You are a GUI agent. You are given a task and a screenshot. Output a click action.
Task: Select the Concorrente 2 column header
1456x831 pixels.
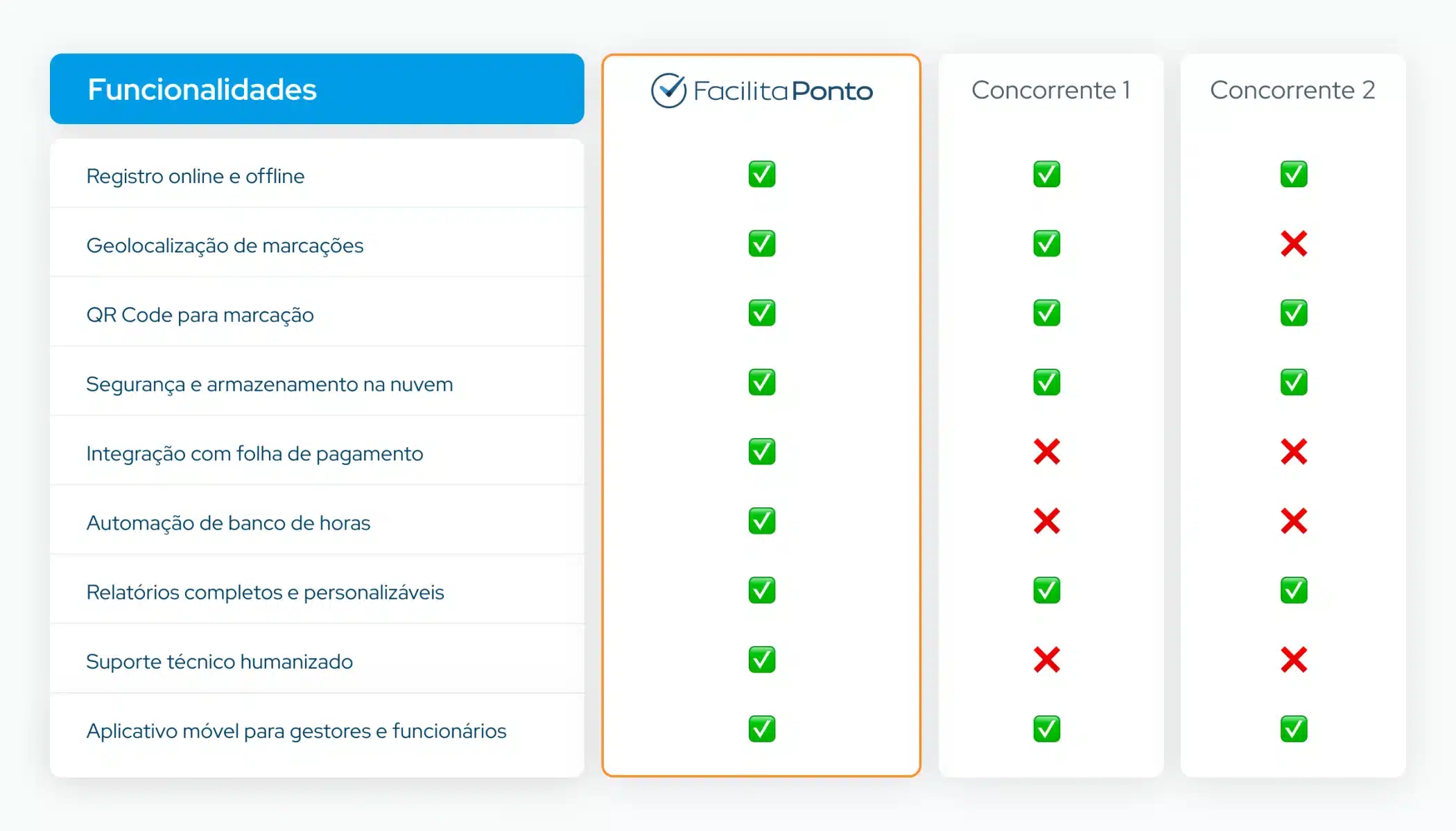click(x=1292, y=90)
